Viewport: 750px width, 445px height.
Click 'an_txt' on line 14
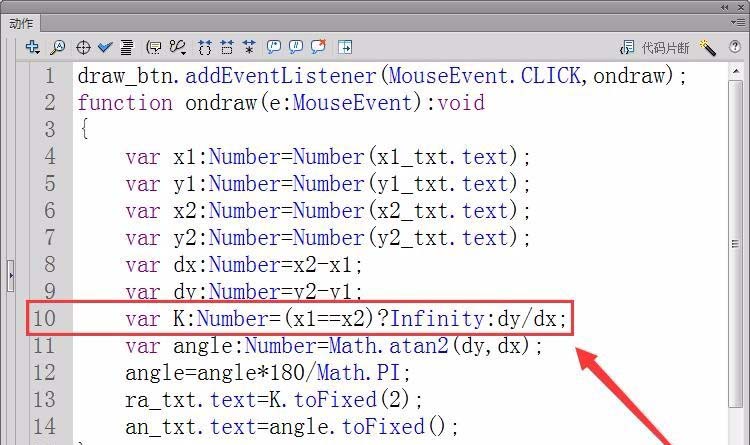(161, 427)
